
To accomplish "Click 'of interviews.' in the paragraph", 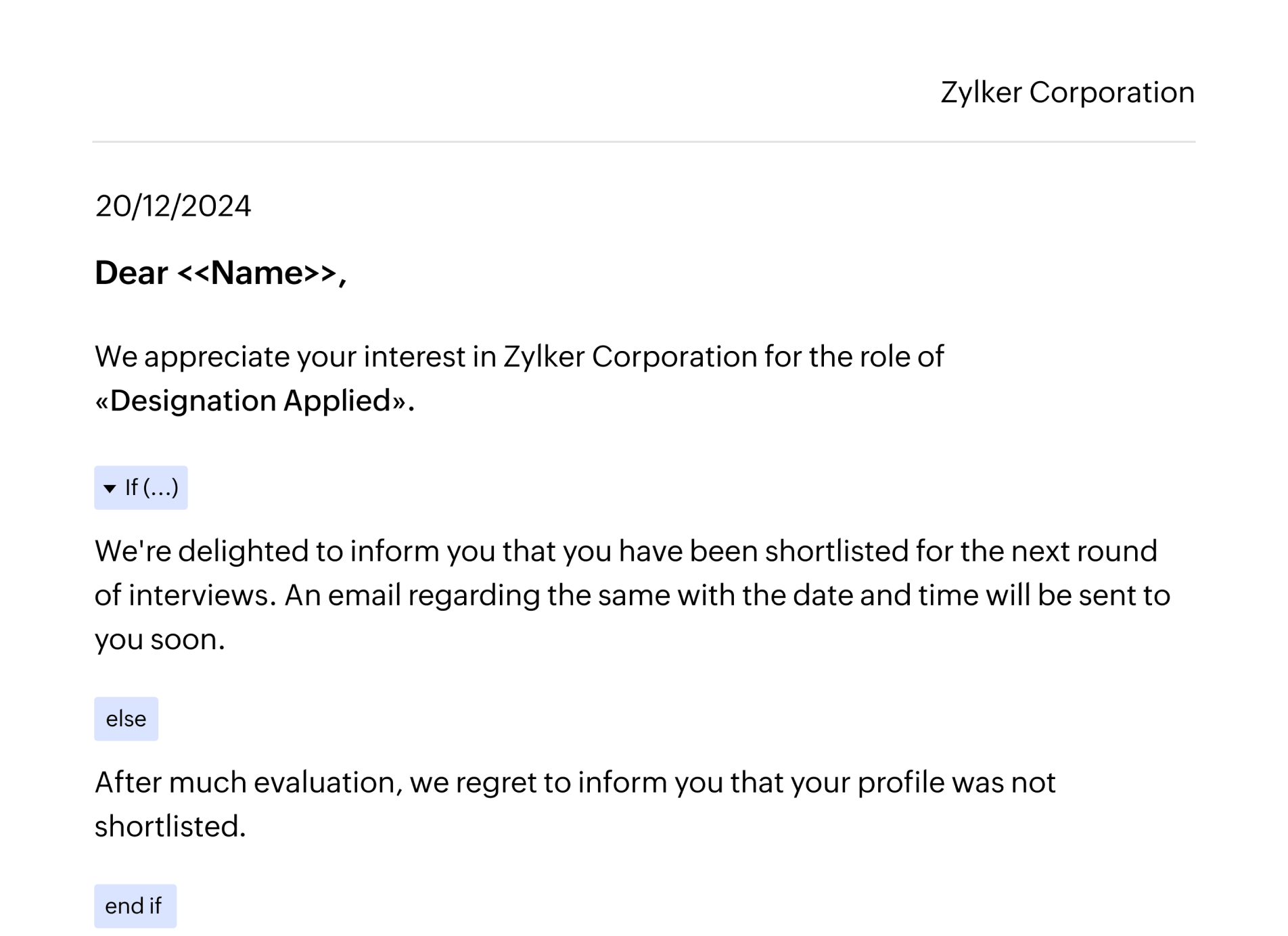I will pos(185,596).
